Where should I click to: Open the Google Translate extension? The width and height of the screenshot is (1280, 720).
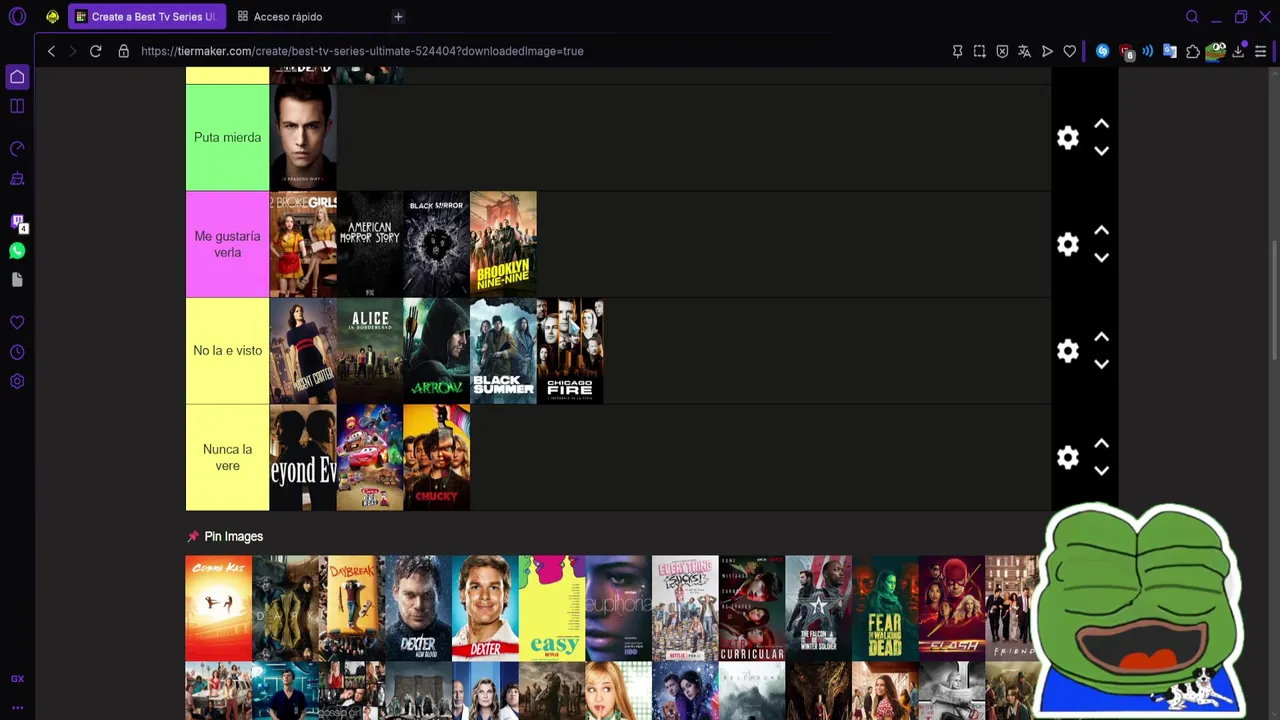1170,51
